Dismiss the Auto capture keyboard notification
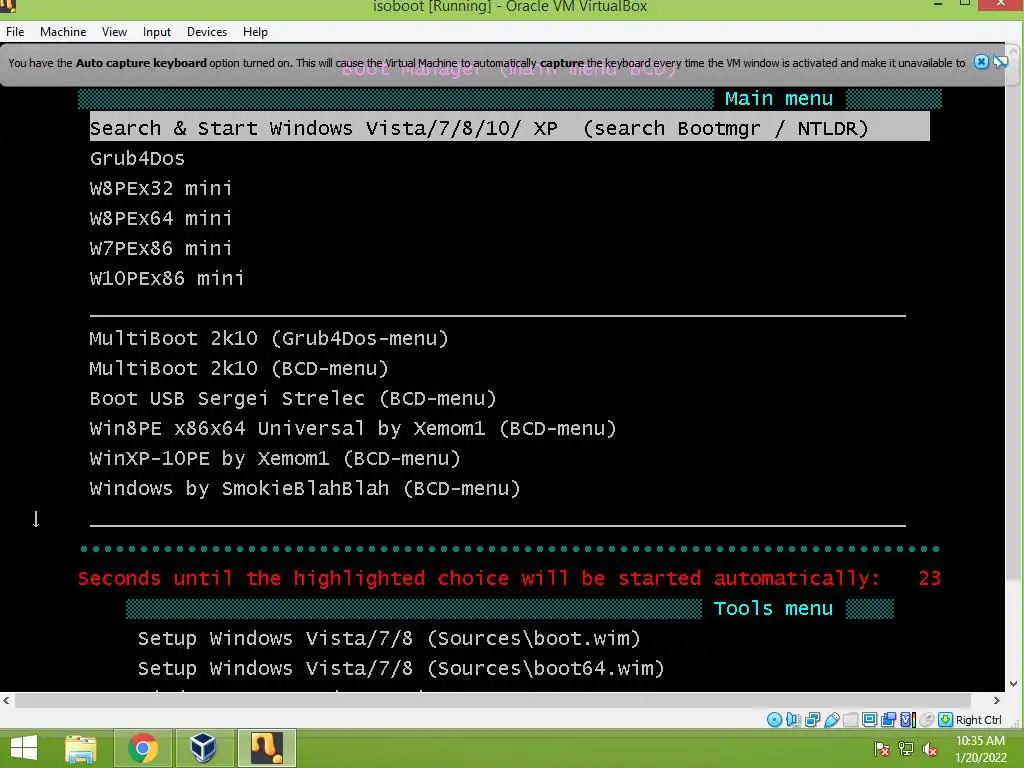 pos(981,62)
